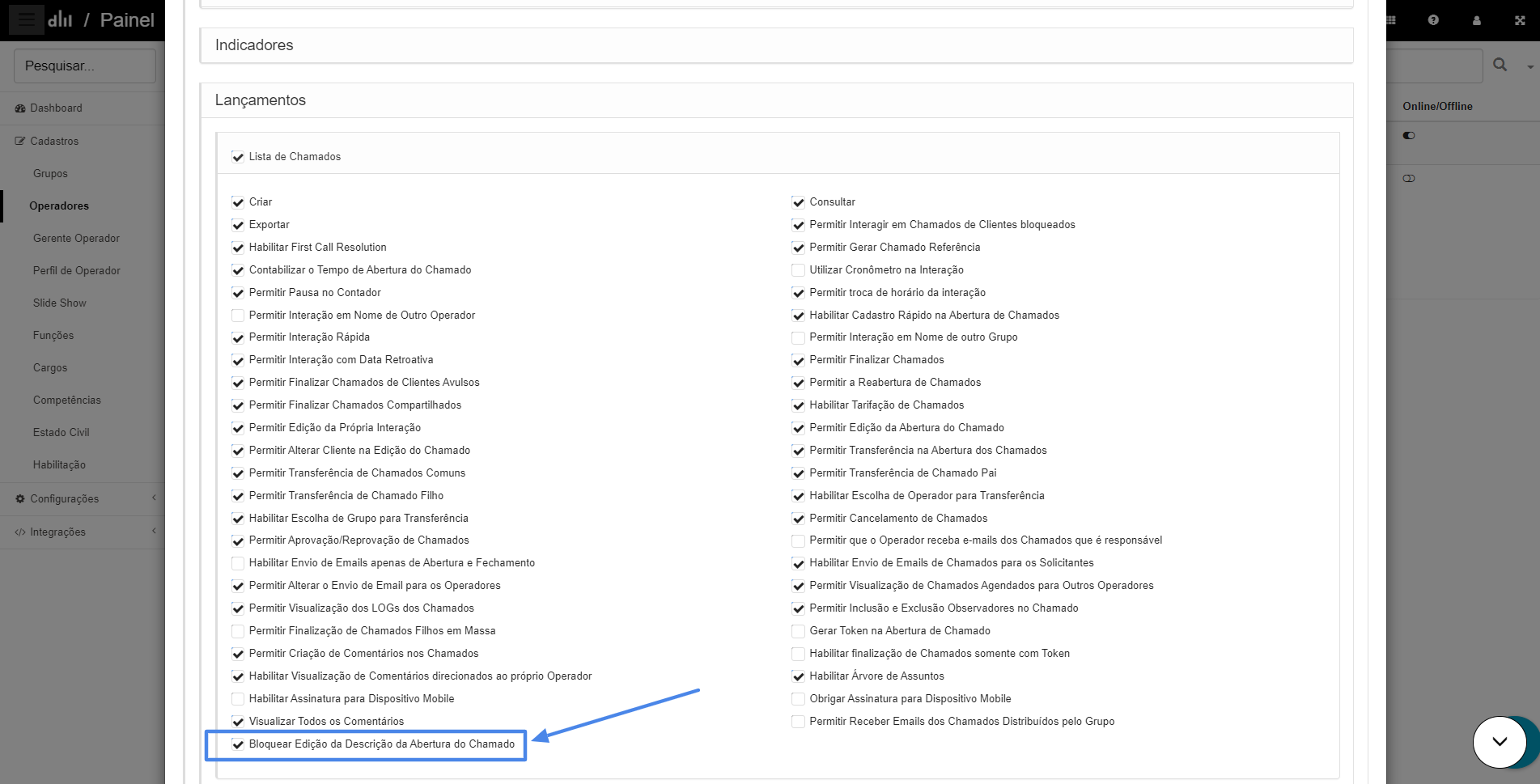Uncheck Habilitar Árvore de Assuntos
1540x784 pixels.
point(798,676)
